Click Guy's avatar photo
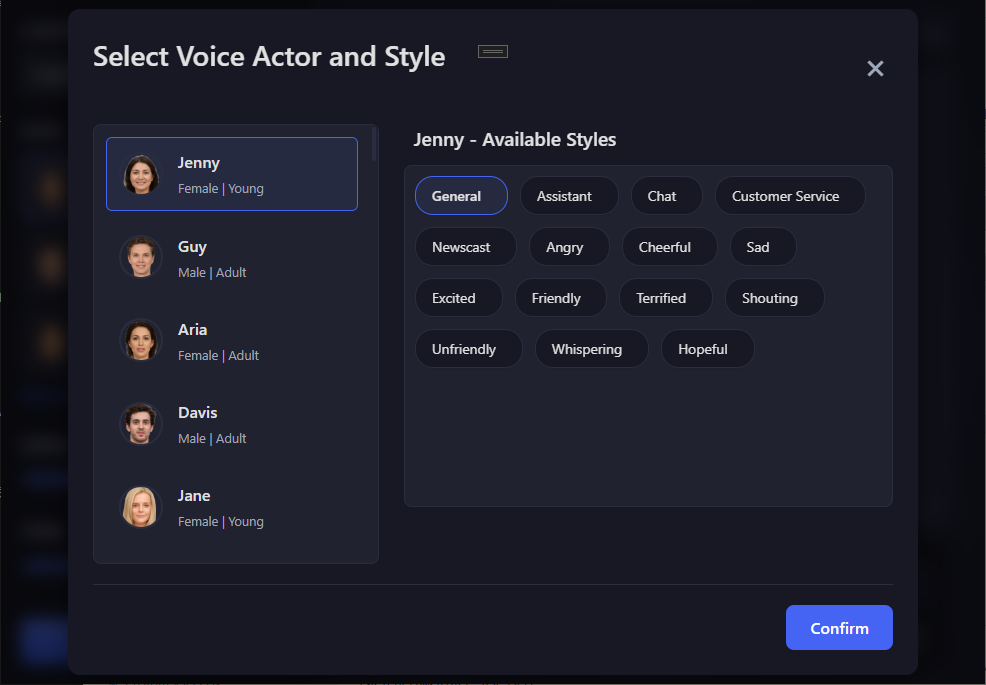 point(141,257)
